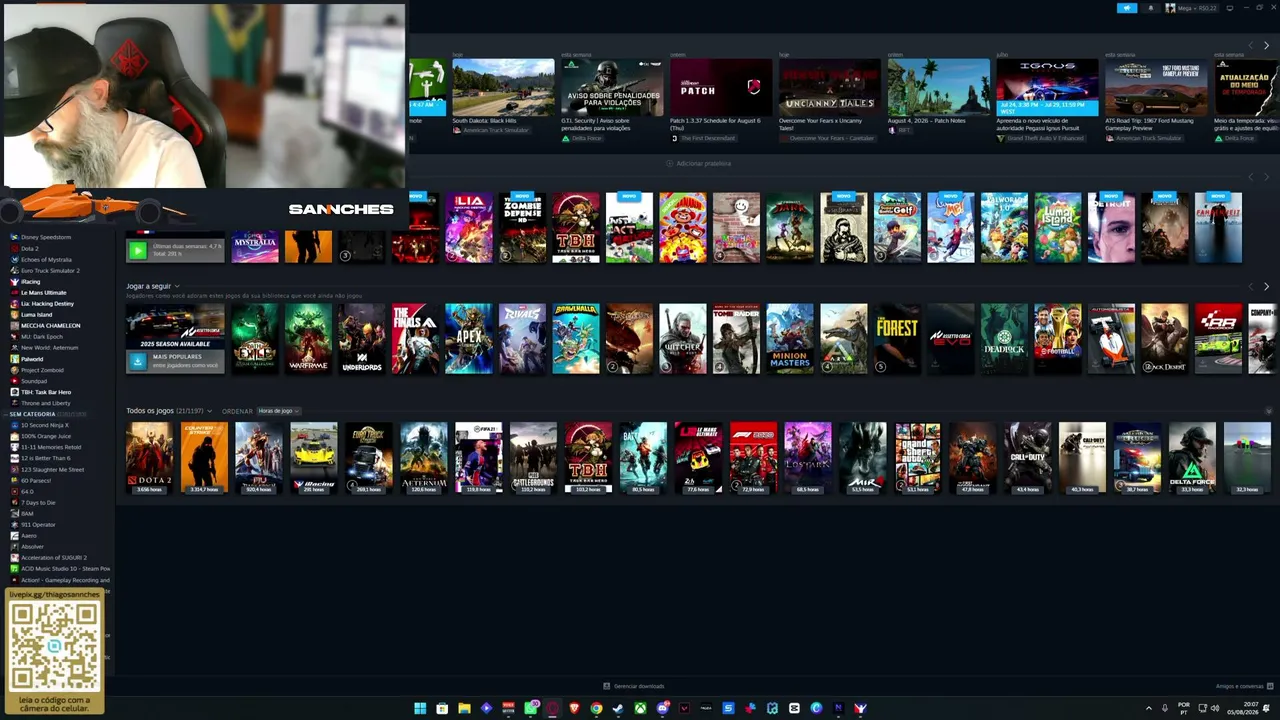
Task: Open the Horas de jogo sort dropdown
Action: (x=279, y=411)
